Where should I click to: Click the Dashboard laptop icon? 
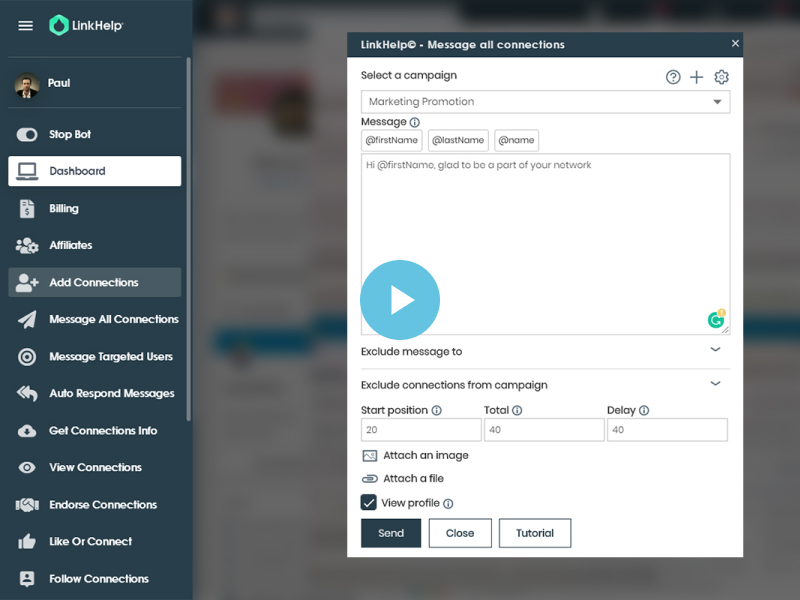[x=27, y=171]
